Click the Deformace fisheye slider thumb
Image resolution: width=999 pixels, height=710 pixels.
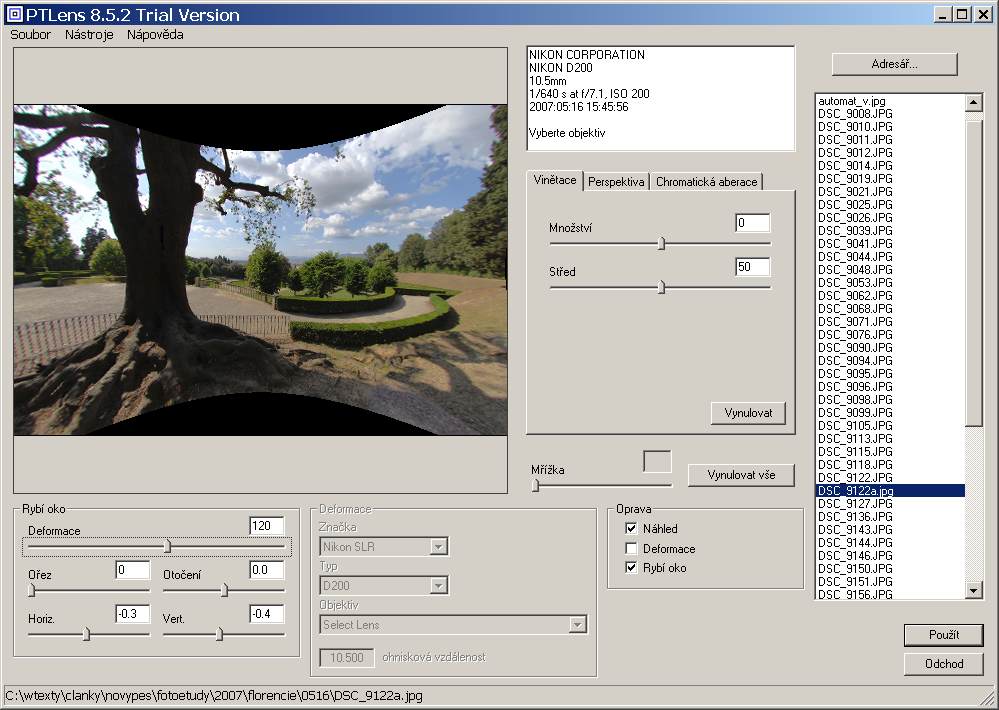(x=167, y=546)
